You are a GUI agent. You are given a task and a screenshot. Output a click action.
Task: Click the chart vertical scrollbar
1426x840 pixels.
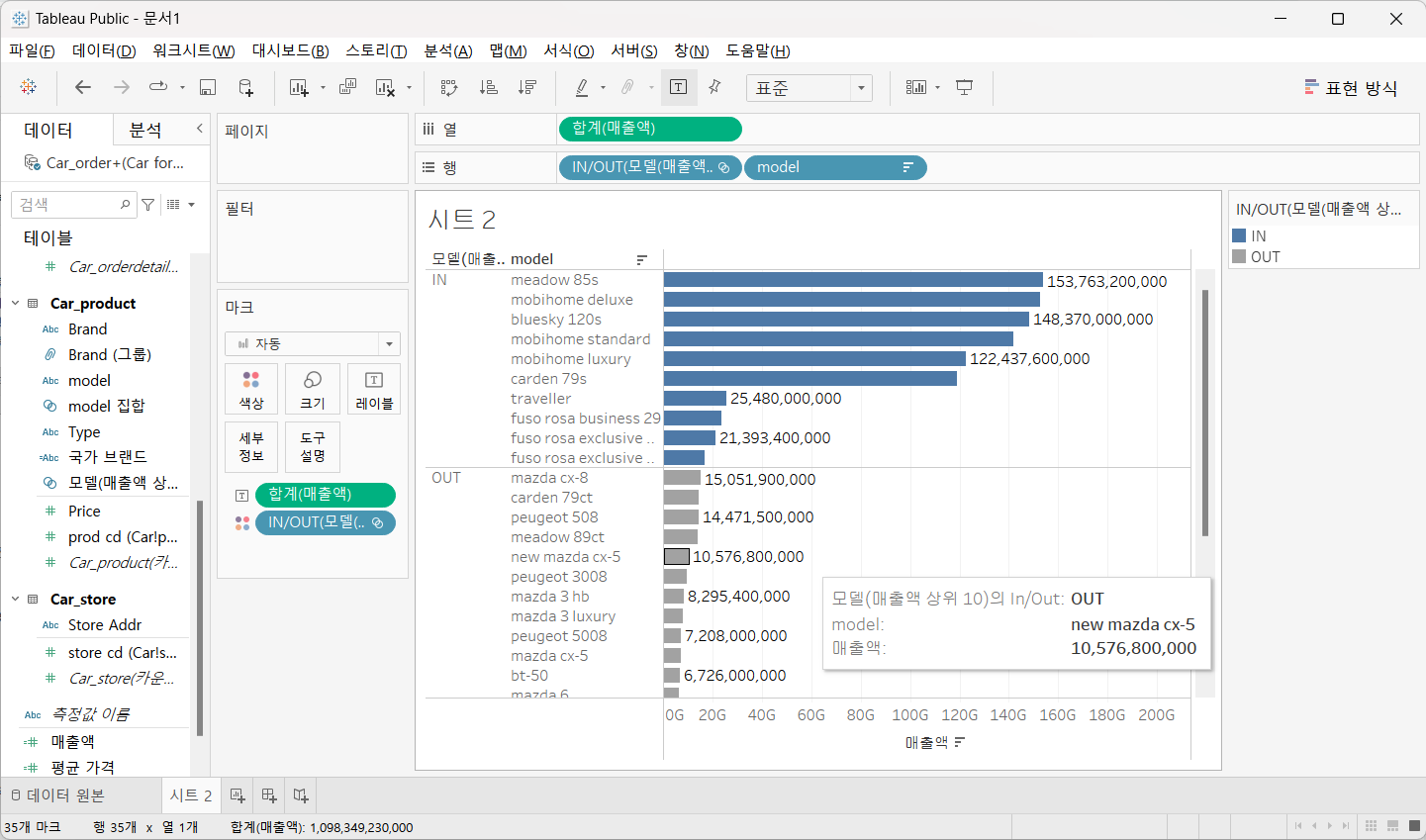1204,413
